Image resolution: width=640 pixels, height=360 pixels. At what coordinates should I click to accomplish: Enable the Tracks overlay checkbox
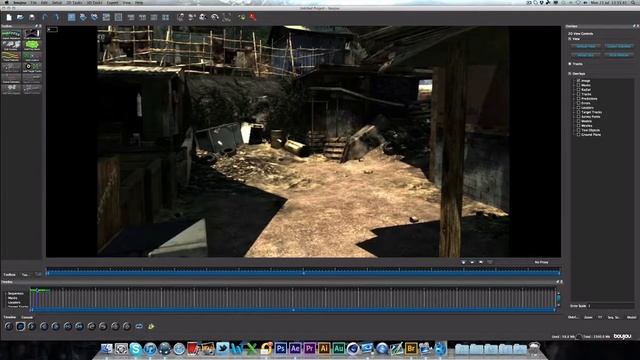tap(578, 94)
